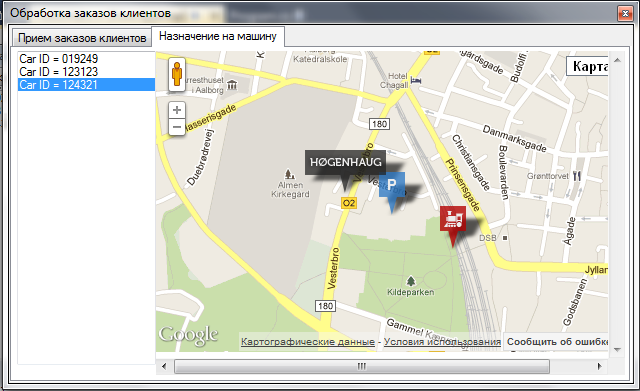Viewport: 640px width, 391px height.
Task: Click Сообщить об ошибке link
Action: pos(557,342)
